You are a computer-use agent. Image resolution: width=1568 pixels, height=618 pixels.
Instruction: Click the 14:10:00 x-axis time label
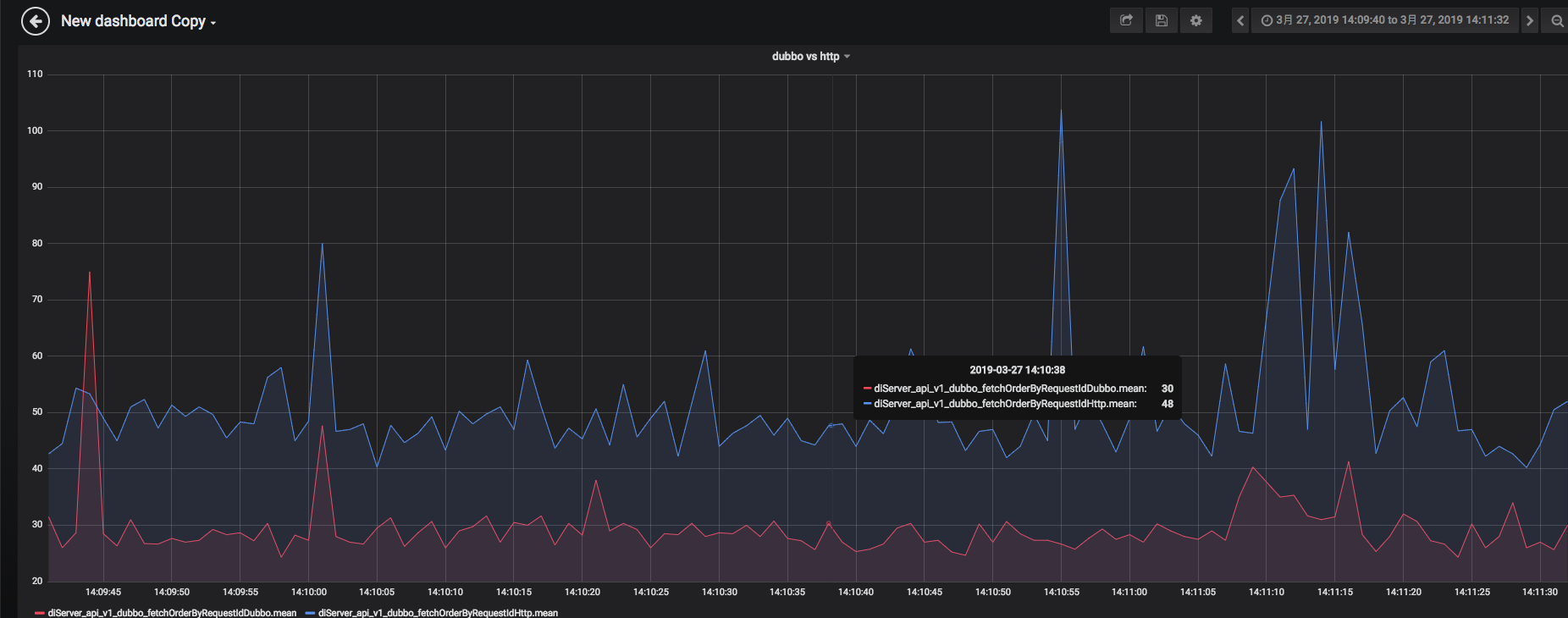click(309, 592)
